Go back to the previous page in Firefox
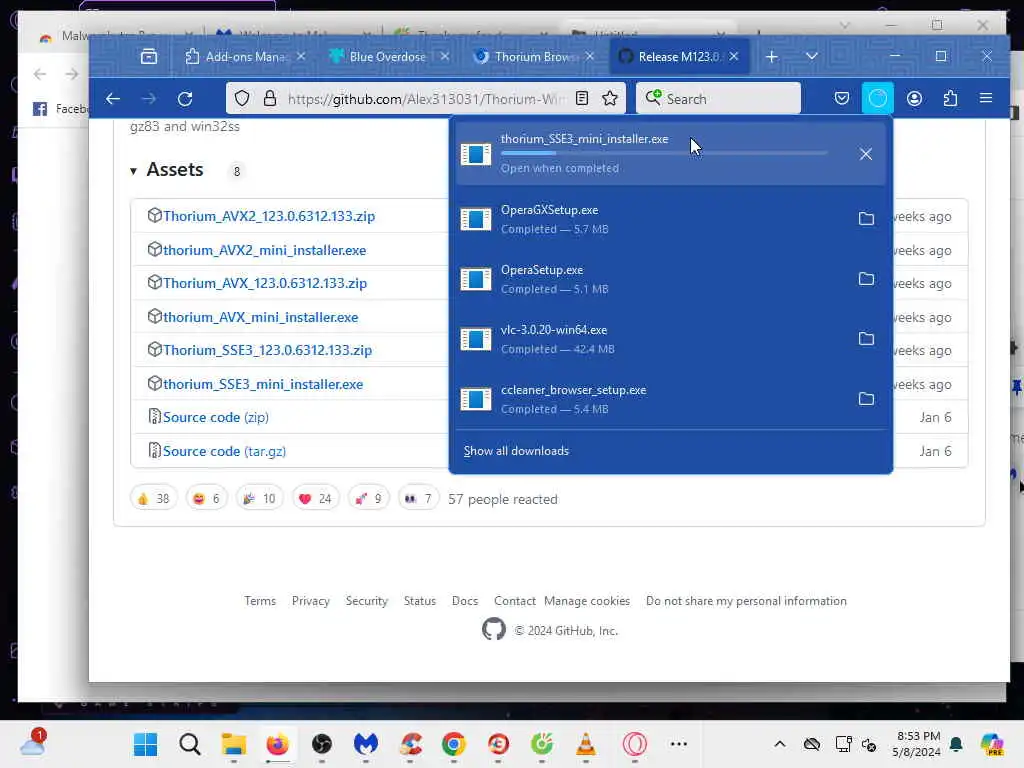 [113, 99]
